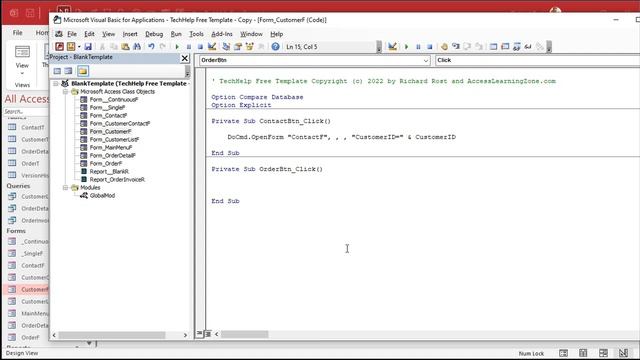Viewport: 640px width, 360px height.
Task: Click View Code in the Project pane
Action: tap(57, 71)
